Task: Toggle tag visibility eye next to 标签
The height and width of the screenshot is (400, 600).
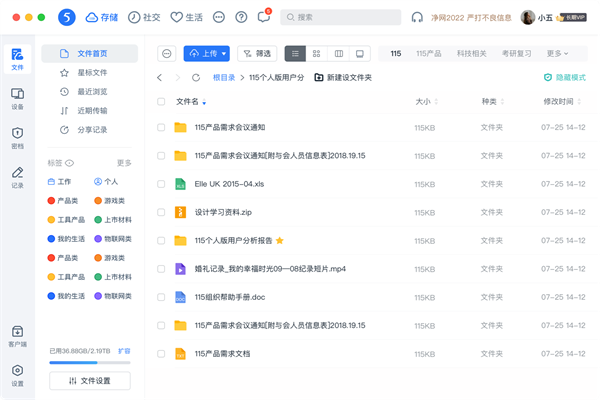Action: [x=69, y=163]
